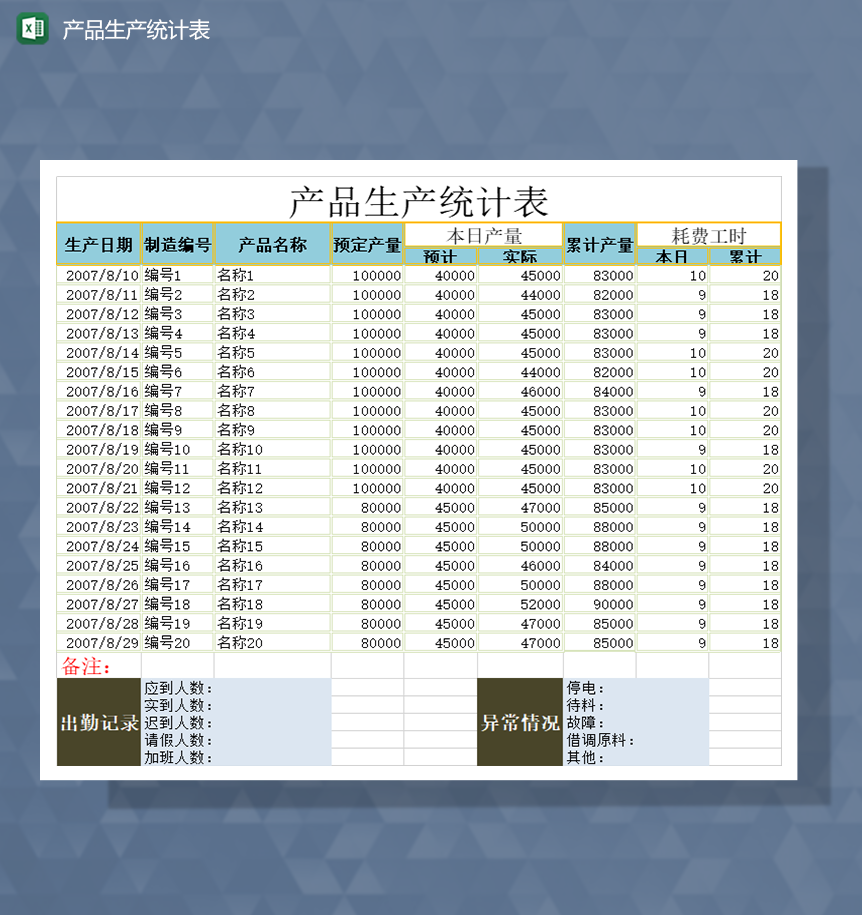
Task: Click the 制造编号 column header
Action: point(176,243)
